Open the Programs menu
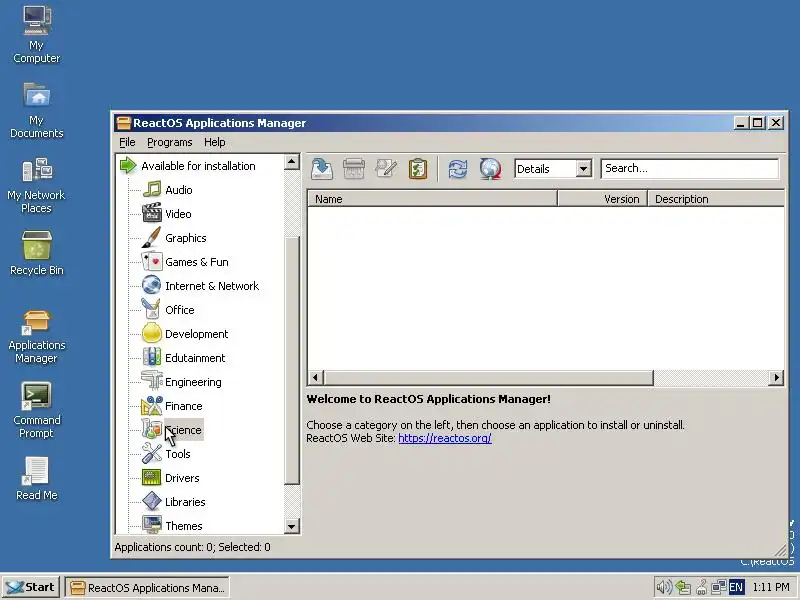The height and width of the screenshot is (600, 800). [x=169, y=142]
